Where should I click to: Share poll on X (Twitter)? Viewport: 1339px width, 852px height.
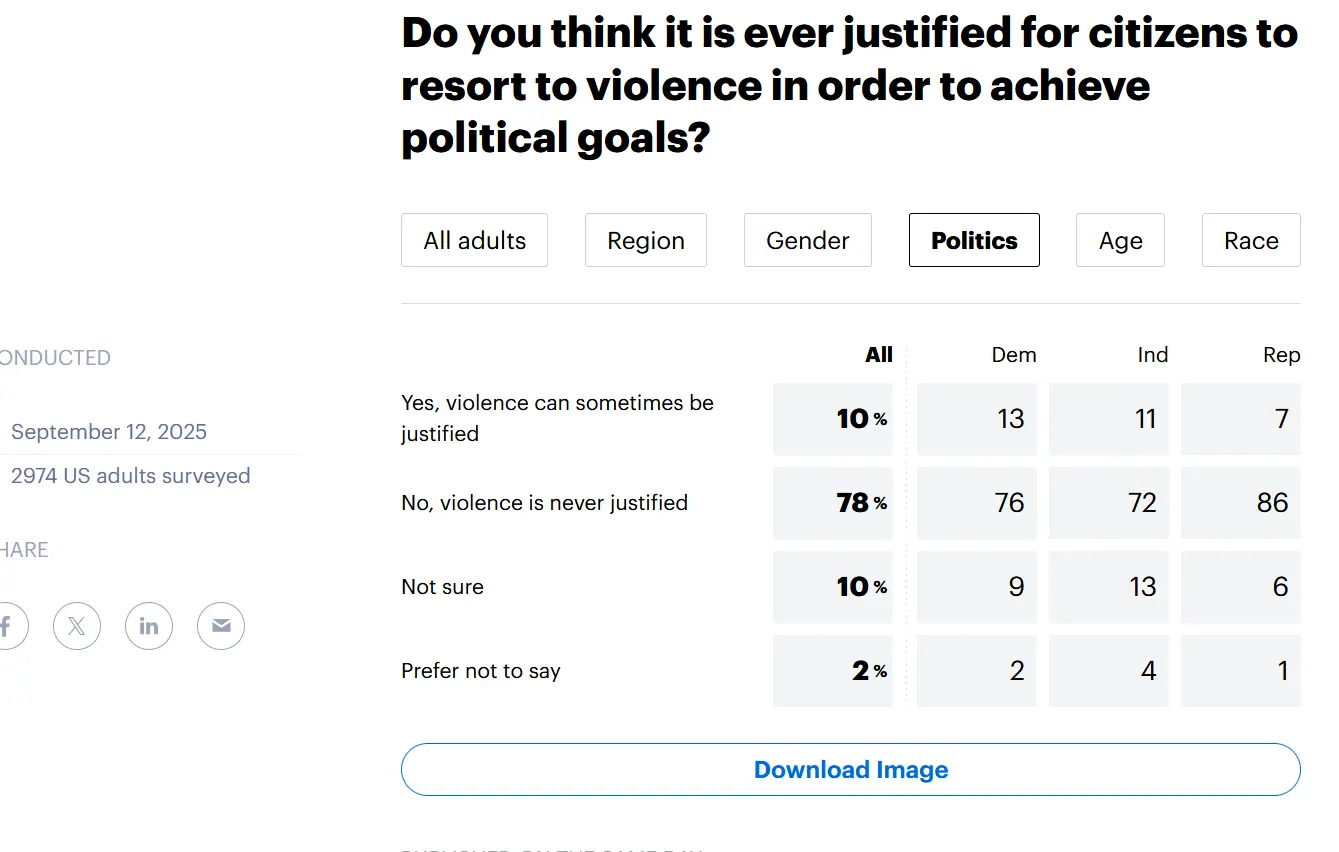click(x=77, y=626)
